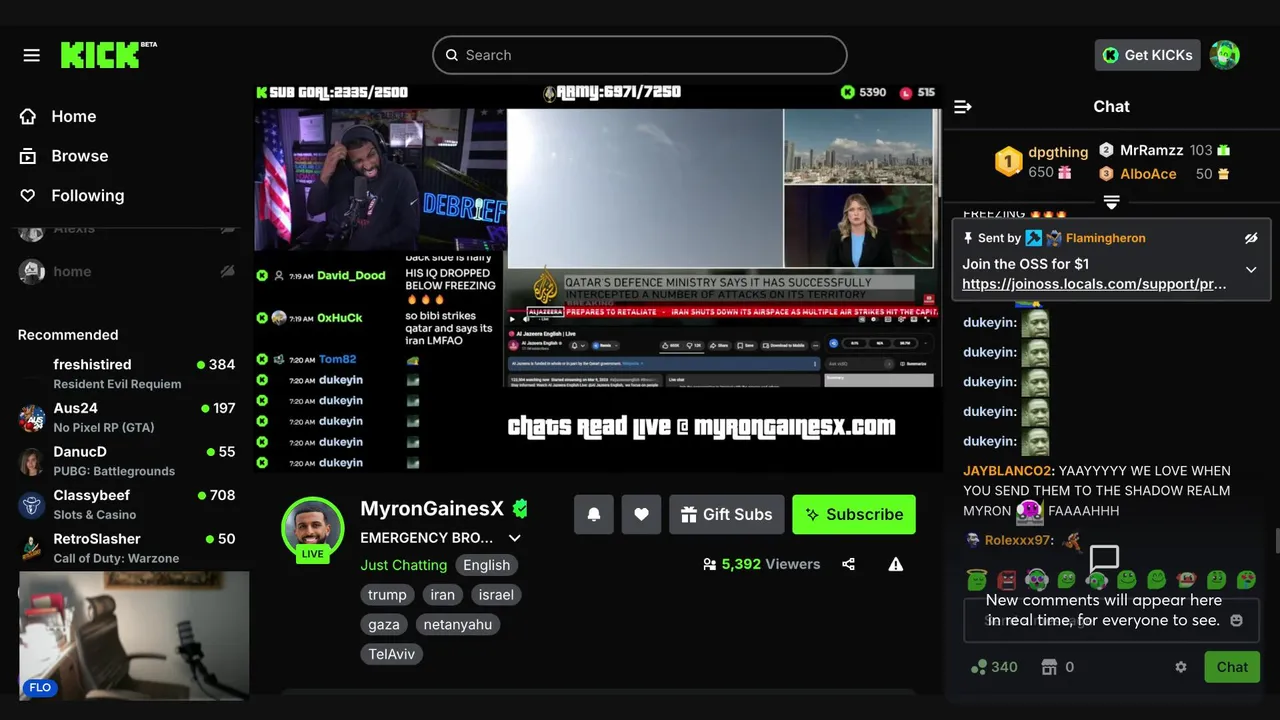
Task: Click the MyronGainesX channel name
Action: tap(432, 508)
